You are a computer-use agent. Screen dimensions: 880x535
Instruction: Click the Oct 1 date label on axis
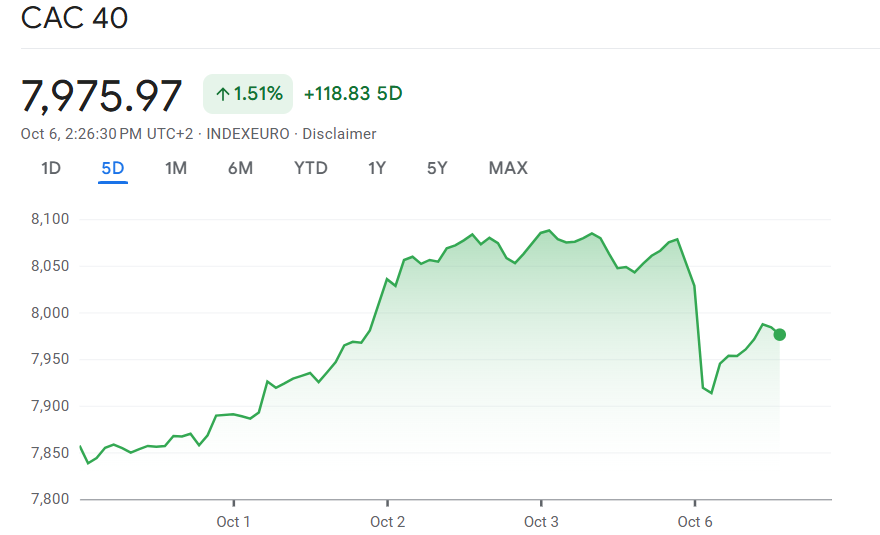click(233, 521)
